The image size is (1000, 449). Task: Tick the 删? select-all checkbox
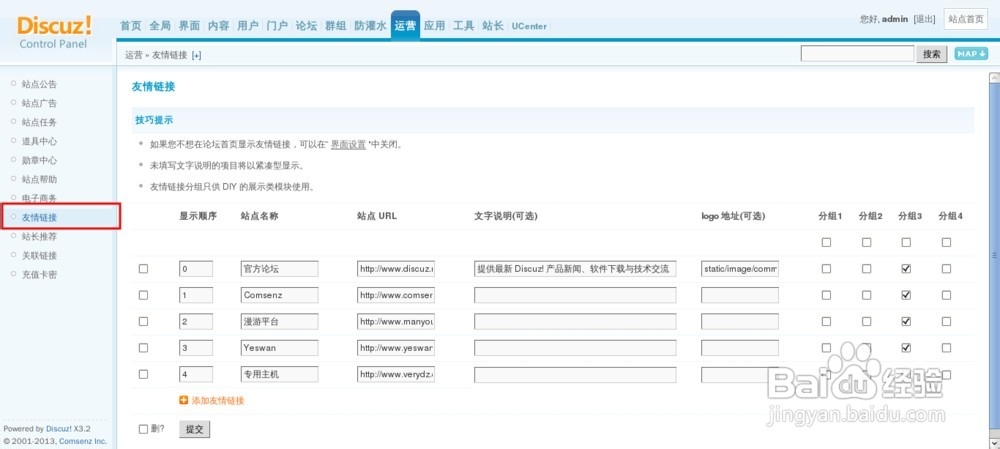143,429
